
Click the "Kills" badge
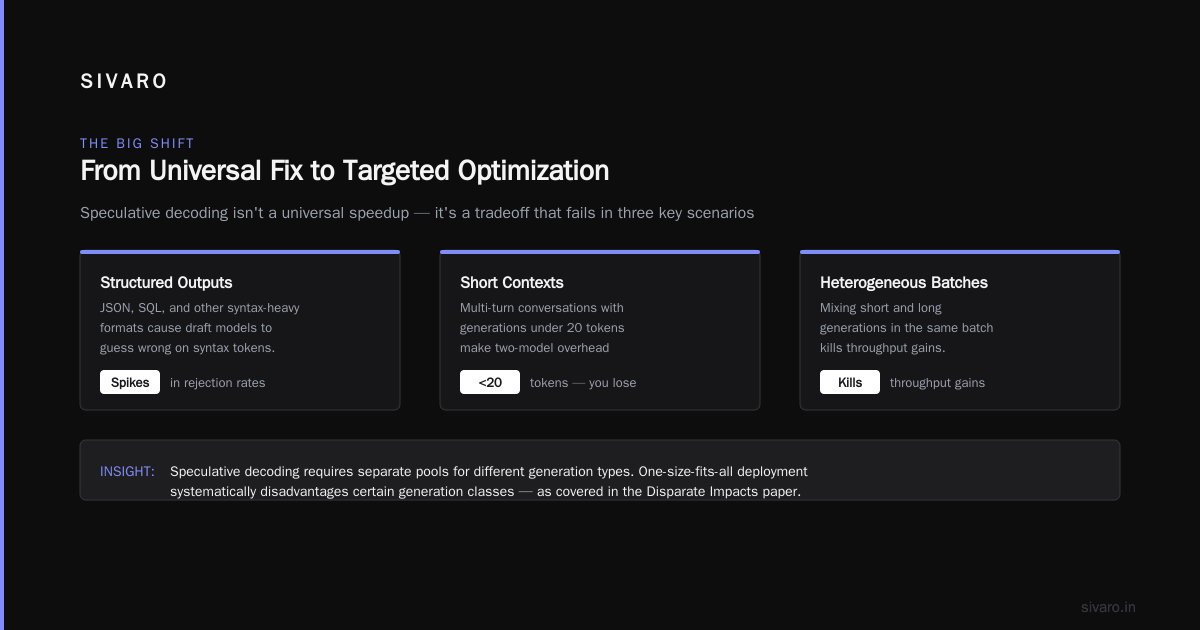[850, 382]
